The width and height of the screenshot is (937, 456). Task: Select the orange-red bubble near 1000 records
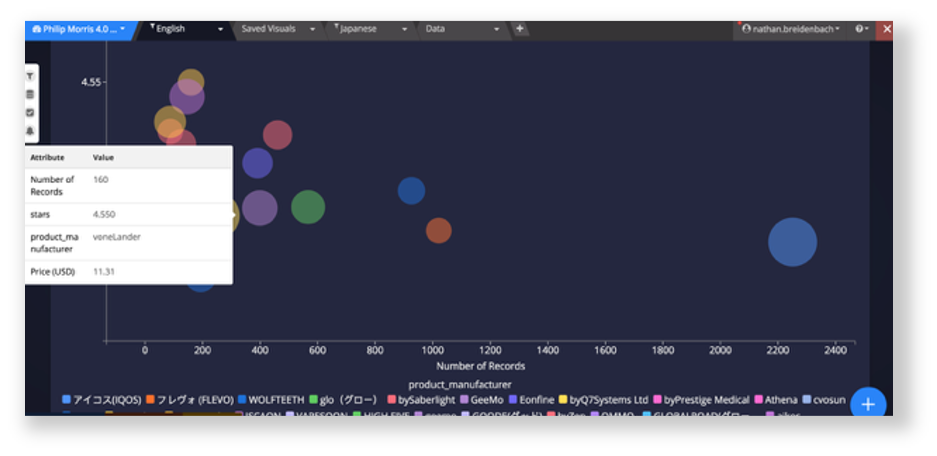point(439,231)
